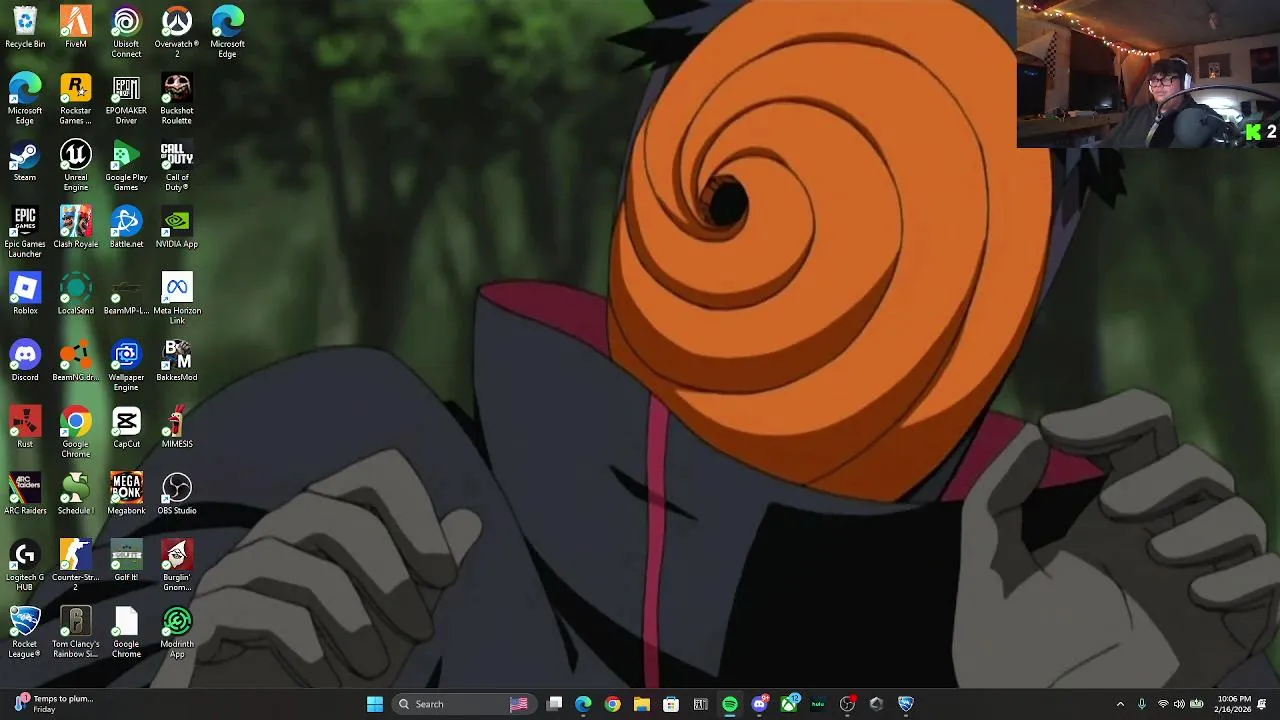1280x720 pixels.
Task: Select the NVIDIA App desktop icon
Action: click(177, 227)
